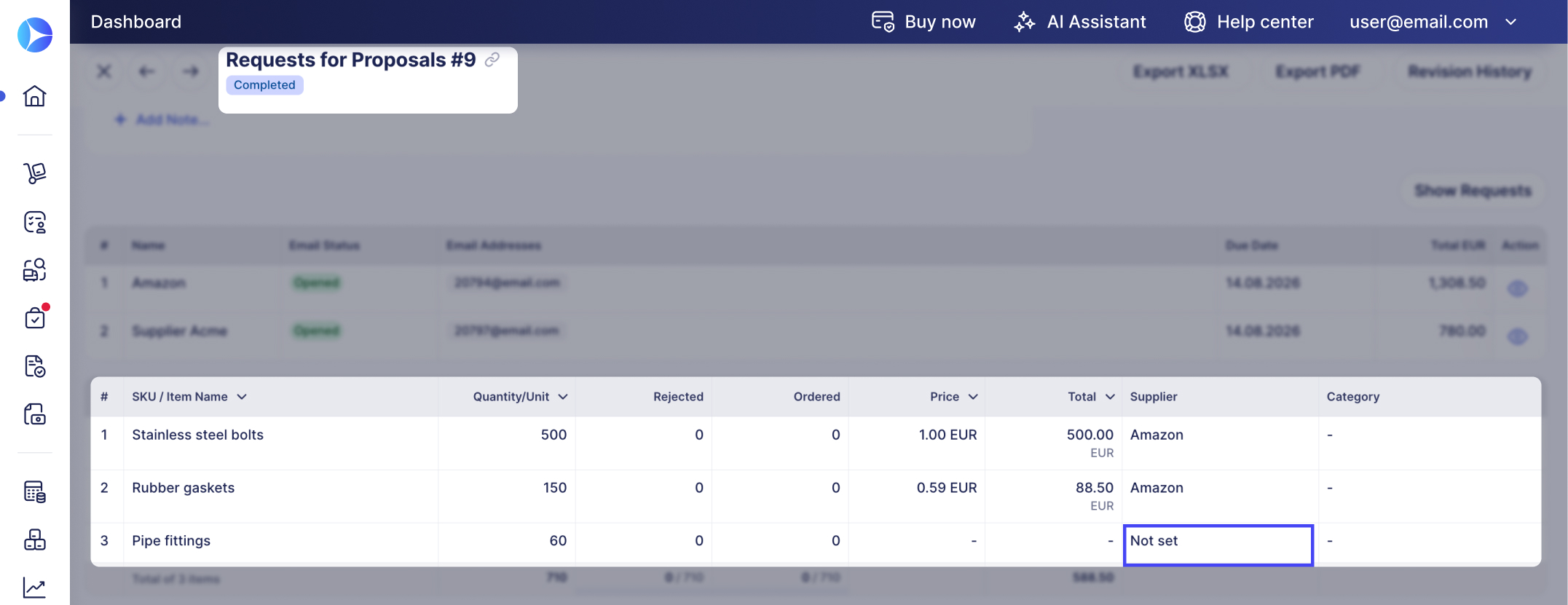The image size is (1568, 605).
Task: Toggle the eye icon for Supplier Acme row
Action: (x=1517, y=337)
